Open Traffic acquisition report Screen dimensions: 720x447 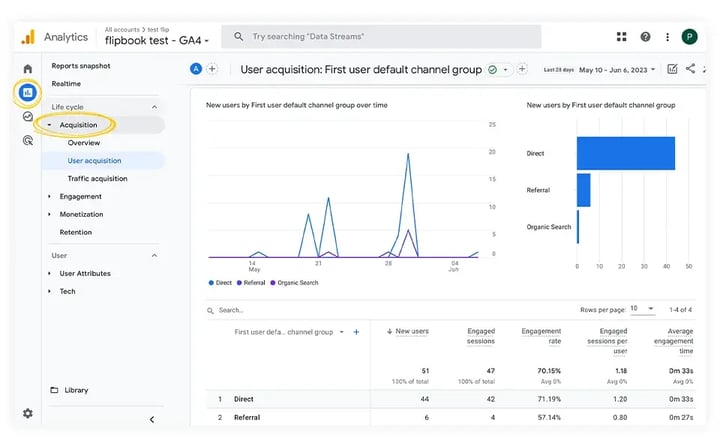tap(97, 179)
